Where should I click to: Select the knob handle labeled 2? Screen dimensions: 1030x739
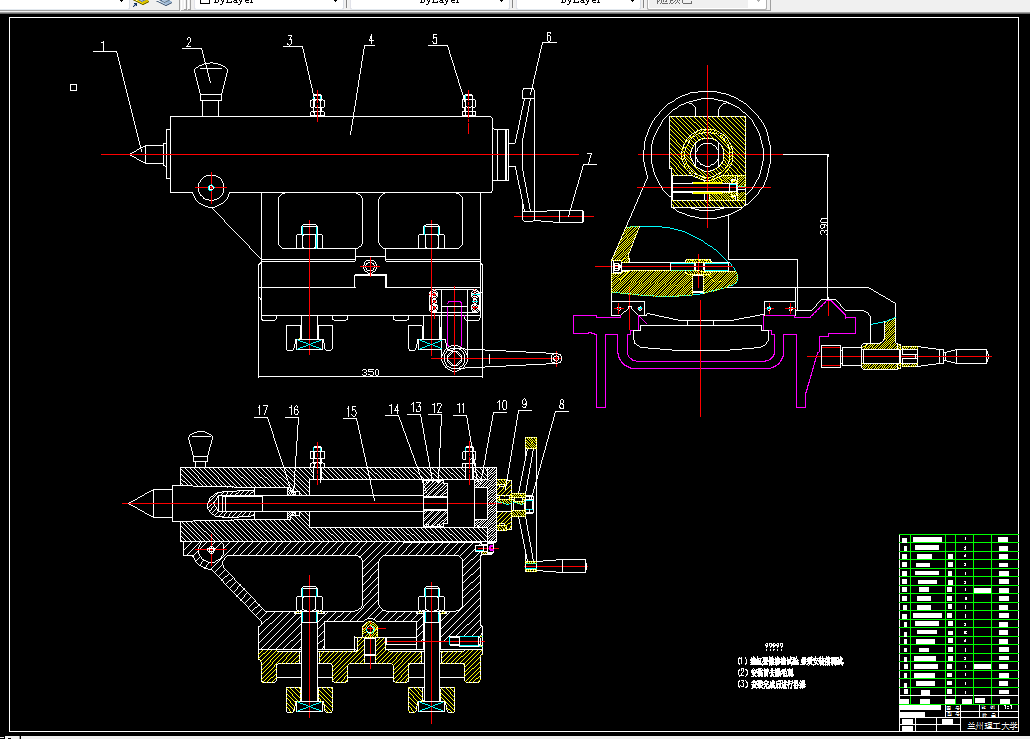pyautogui.click(x=210, y=89)
